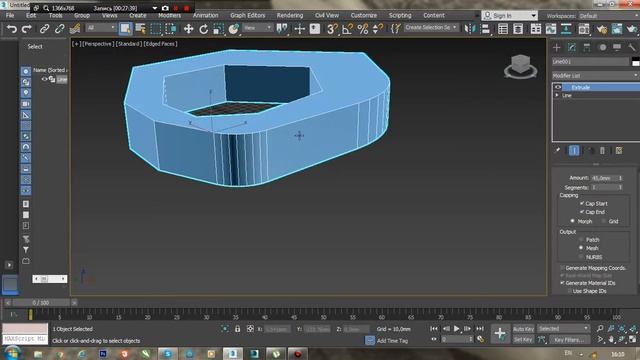
Task: Open the Modifiers menu
Action: (169, 16)
